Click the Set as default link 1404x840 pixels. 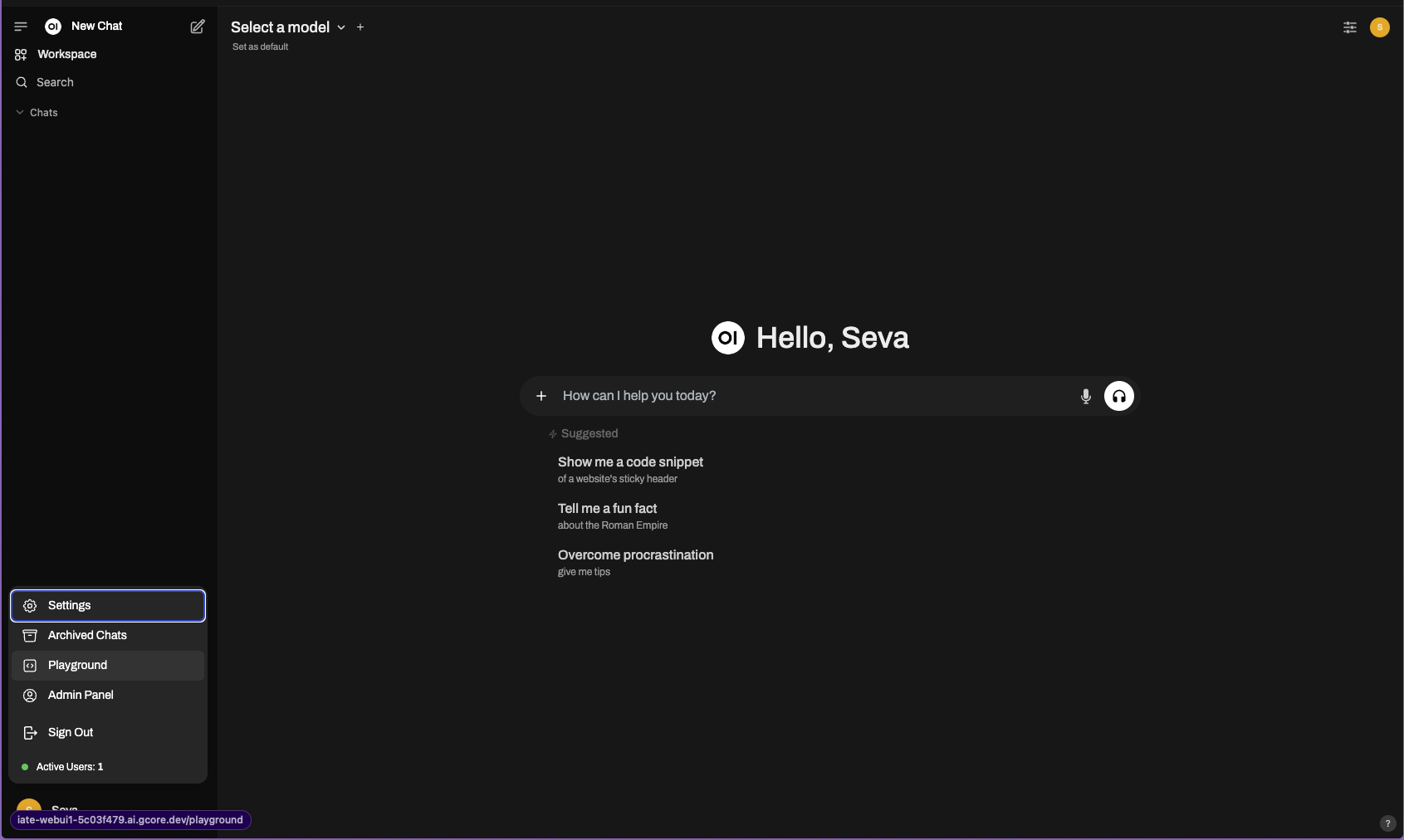tap(260, 47)
